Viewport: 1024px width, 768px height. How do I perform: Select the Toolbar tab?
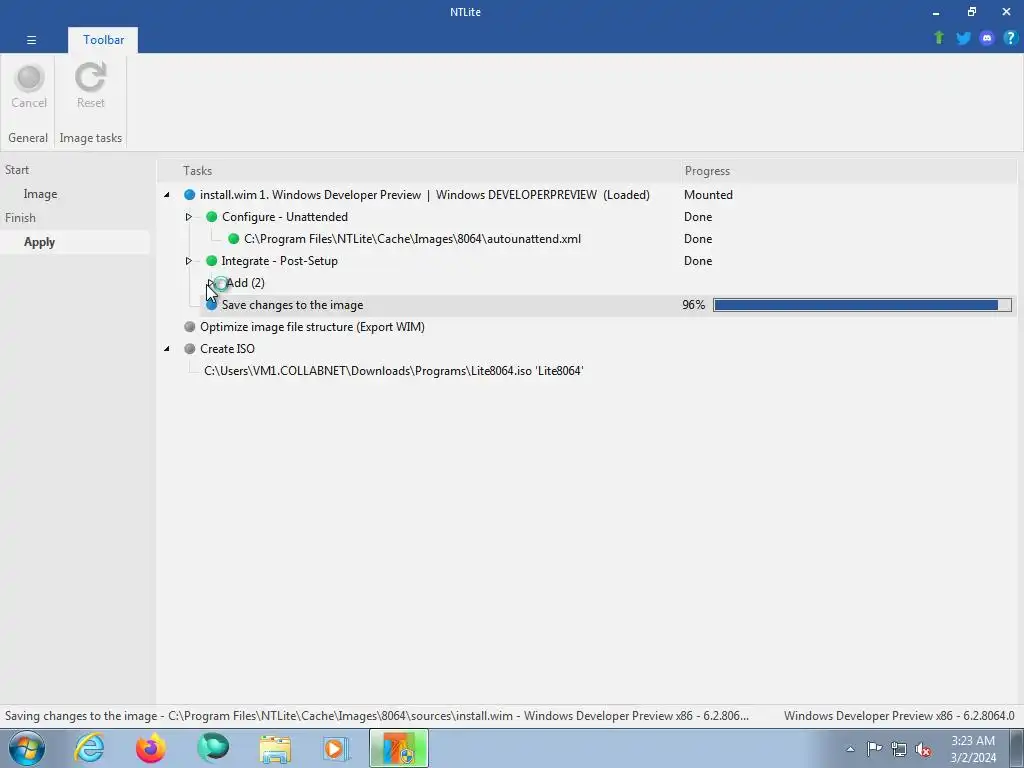[x=103, y=40]
